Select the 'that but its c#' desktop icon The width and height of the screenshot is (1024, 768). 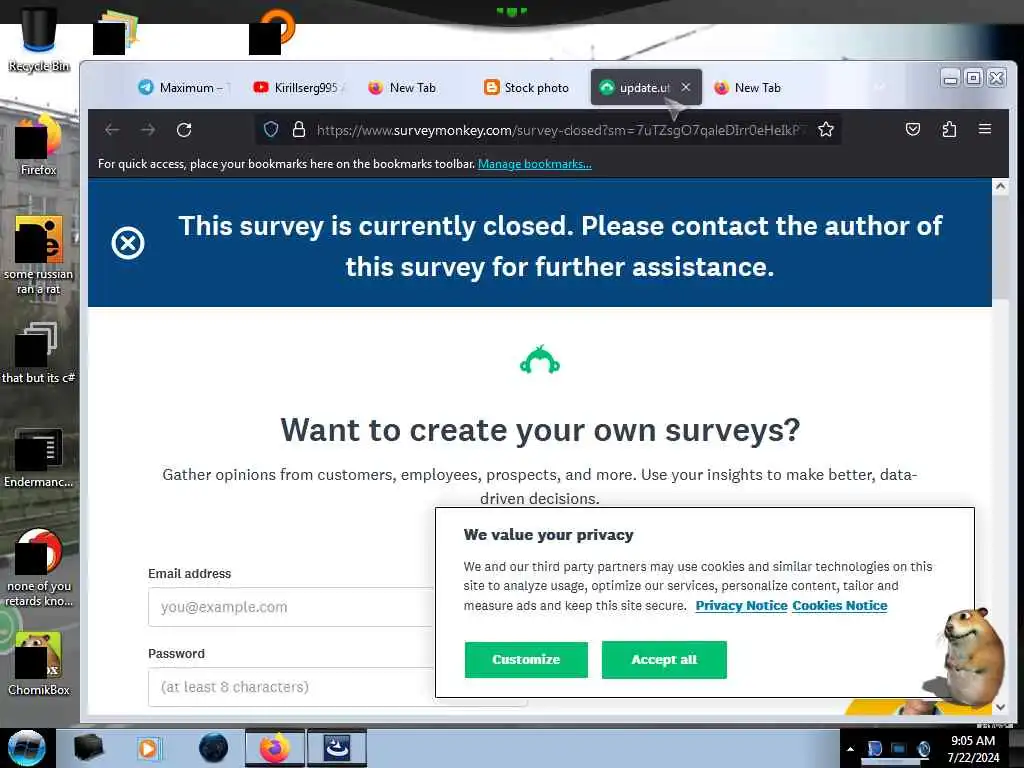(38, 353)
